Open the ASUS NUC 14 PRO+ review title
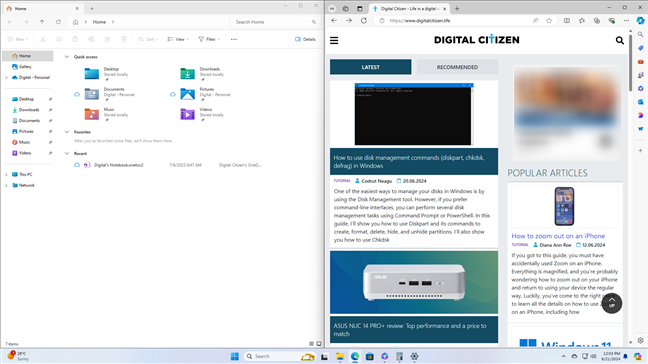The height and width of the screenshot is (364, 648). (x=410, y=330)
